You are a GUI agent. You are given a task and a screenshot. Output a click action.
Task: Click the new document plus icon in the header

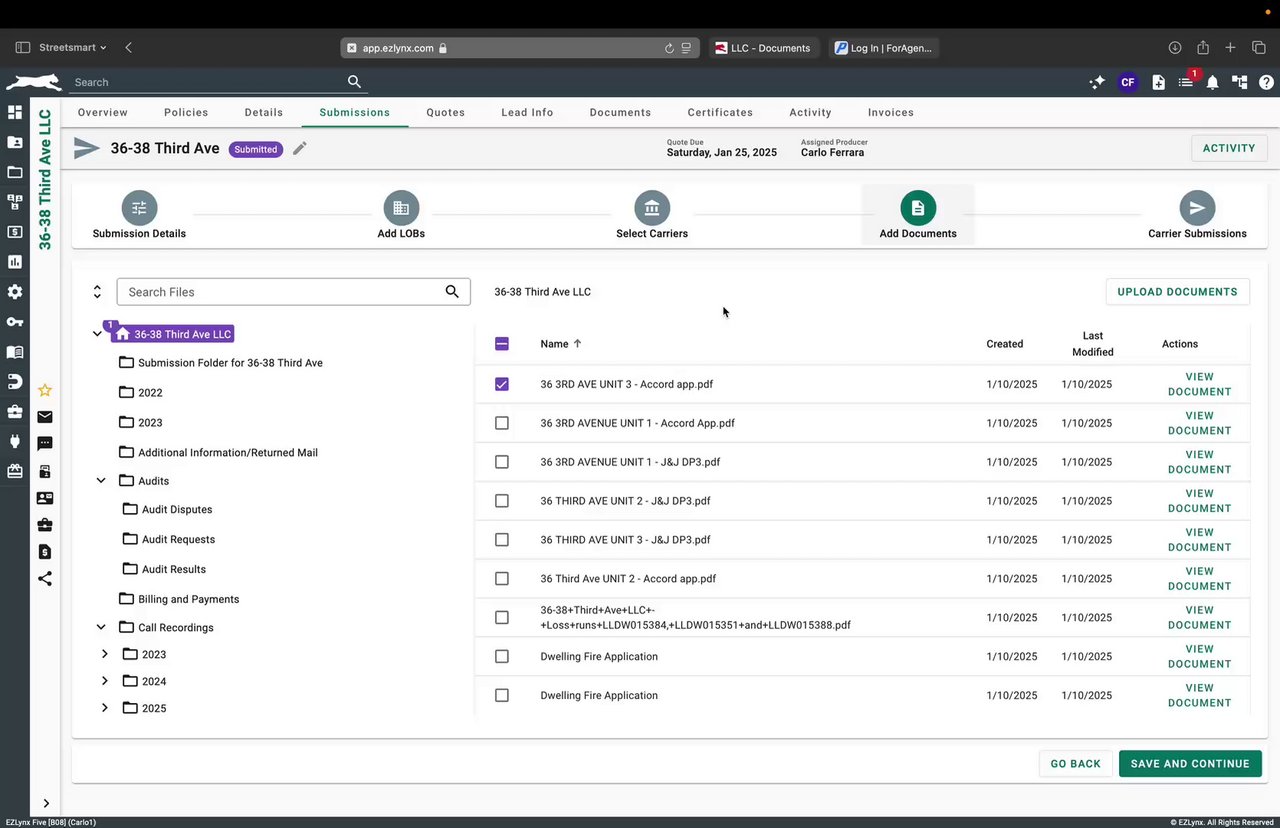pyautogui.click(x=1158, y=82)
